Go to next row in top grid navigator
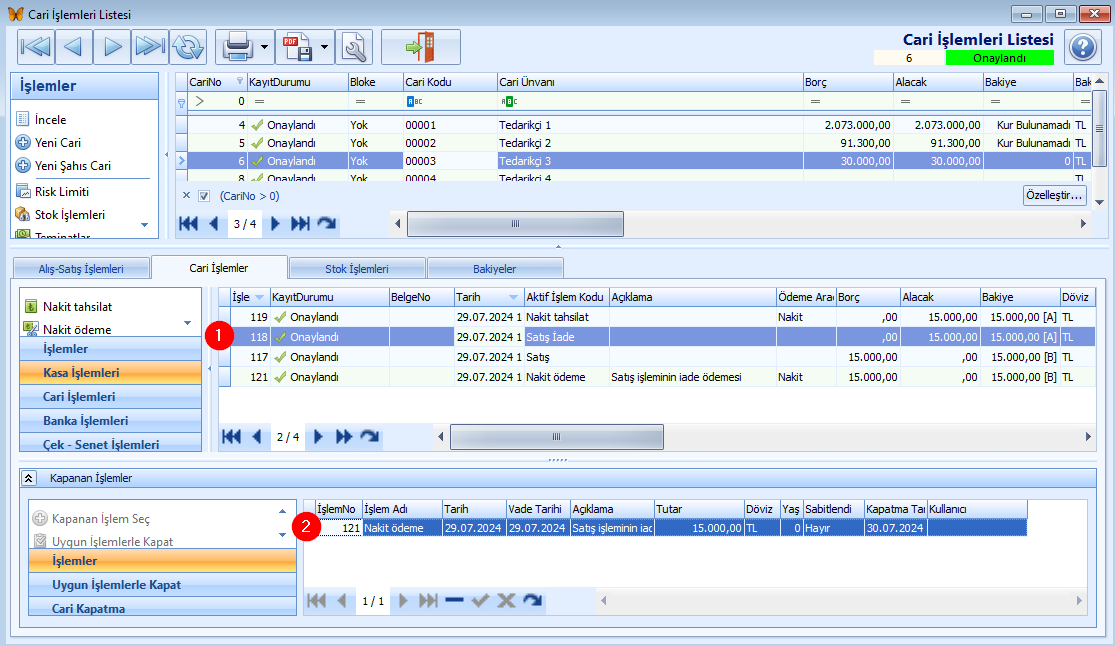This screenshot has width=1115, height=646. pos(275,224)
